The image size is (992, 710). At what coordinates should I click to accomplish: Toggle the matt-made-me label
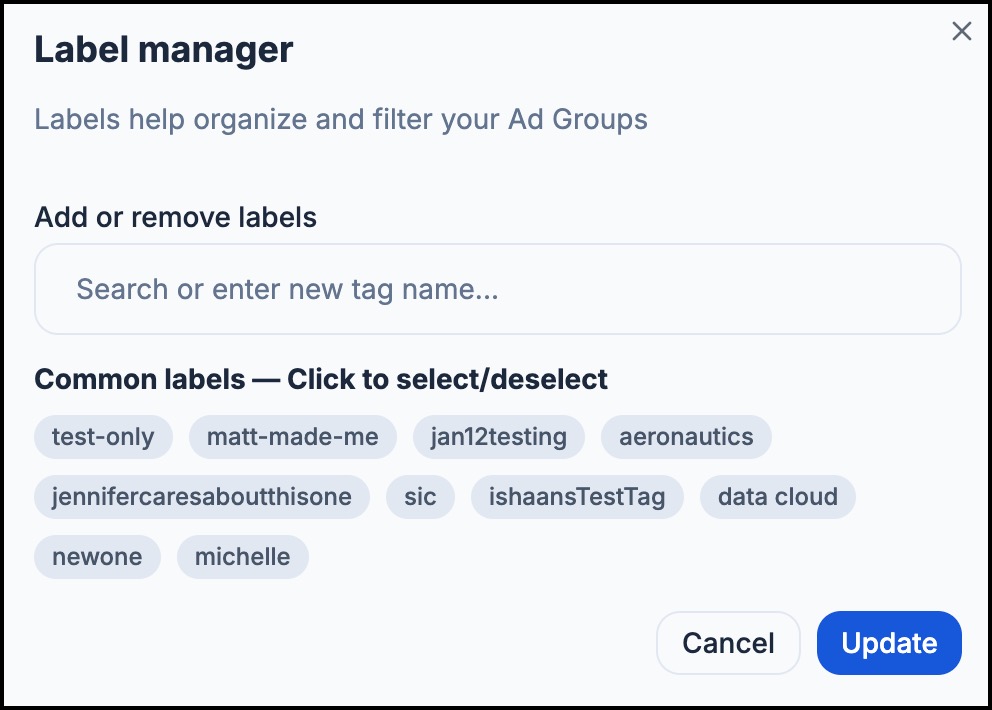click(x=293, y=437)
